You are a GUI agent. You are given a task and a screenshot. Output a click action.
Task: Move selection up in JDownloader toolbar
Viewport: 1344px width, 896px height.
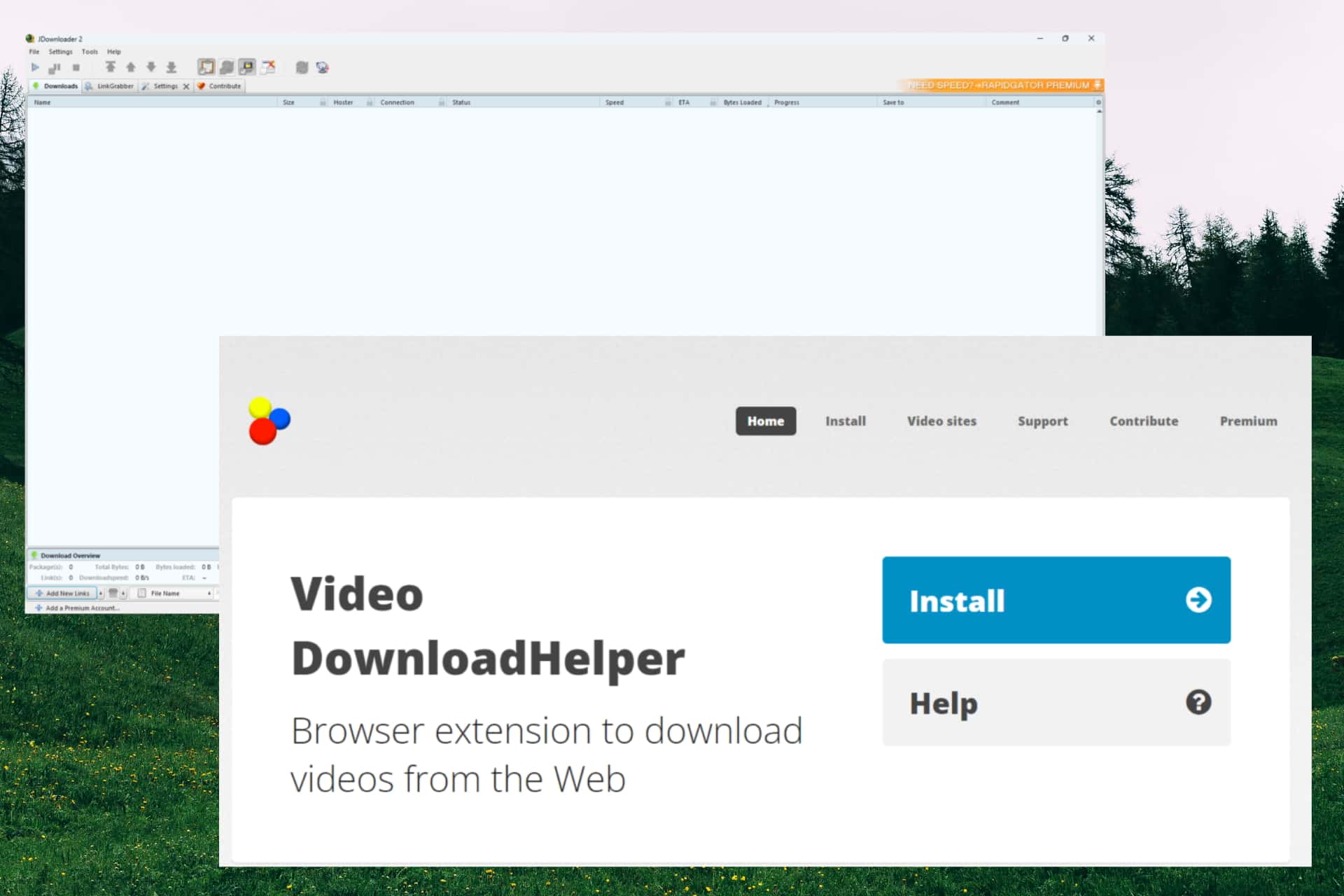pos(131,67)
